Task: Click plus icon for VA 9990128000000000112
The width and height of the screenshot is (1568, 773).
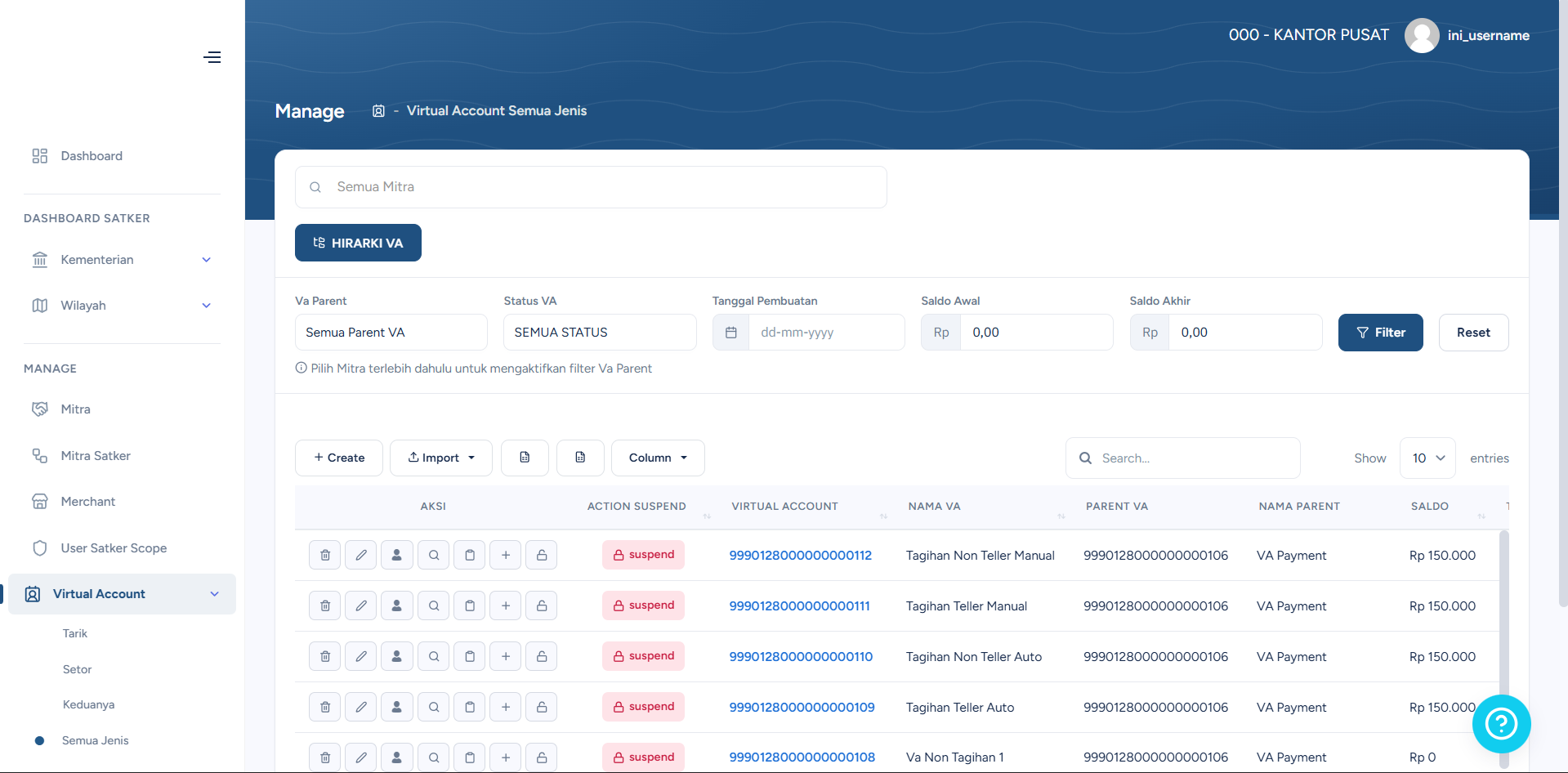Action: click(x=506, y=555)
